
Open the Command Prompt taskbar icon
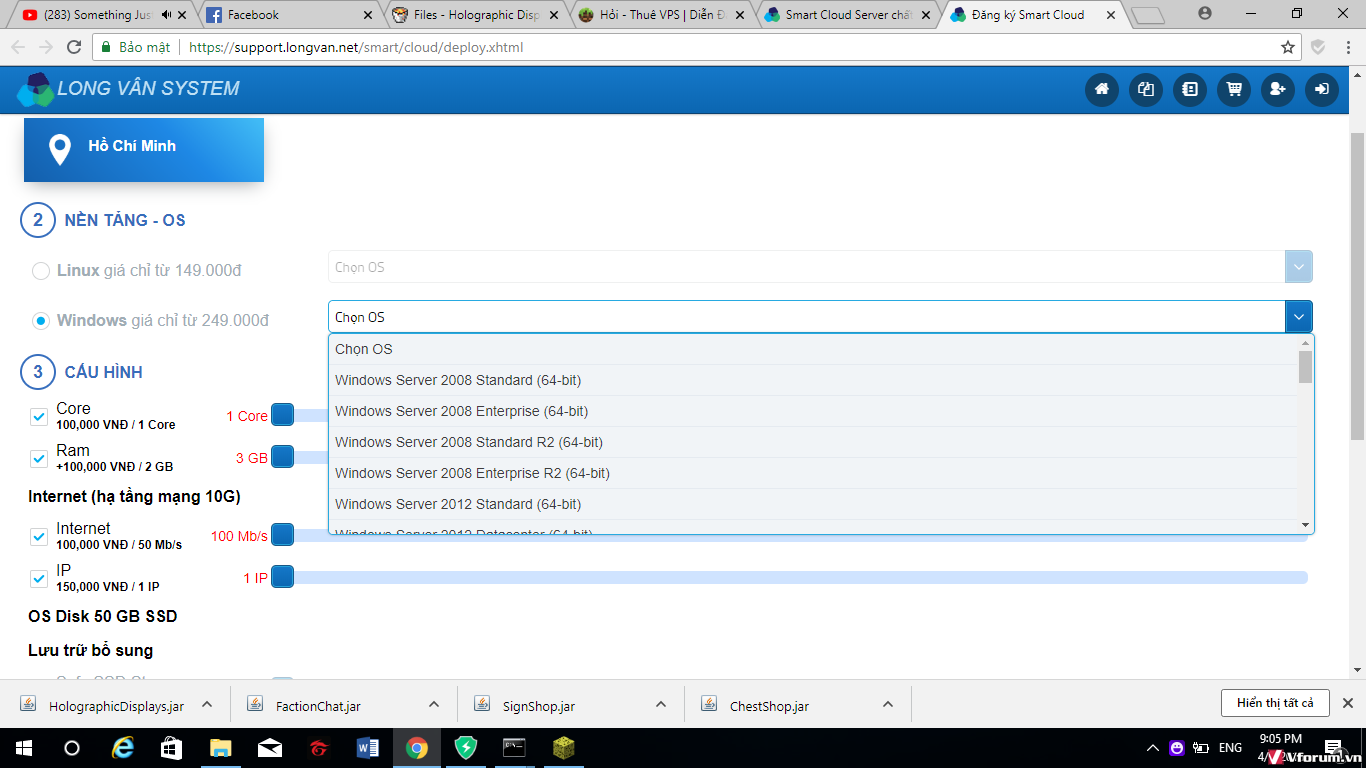point(515,748)
